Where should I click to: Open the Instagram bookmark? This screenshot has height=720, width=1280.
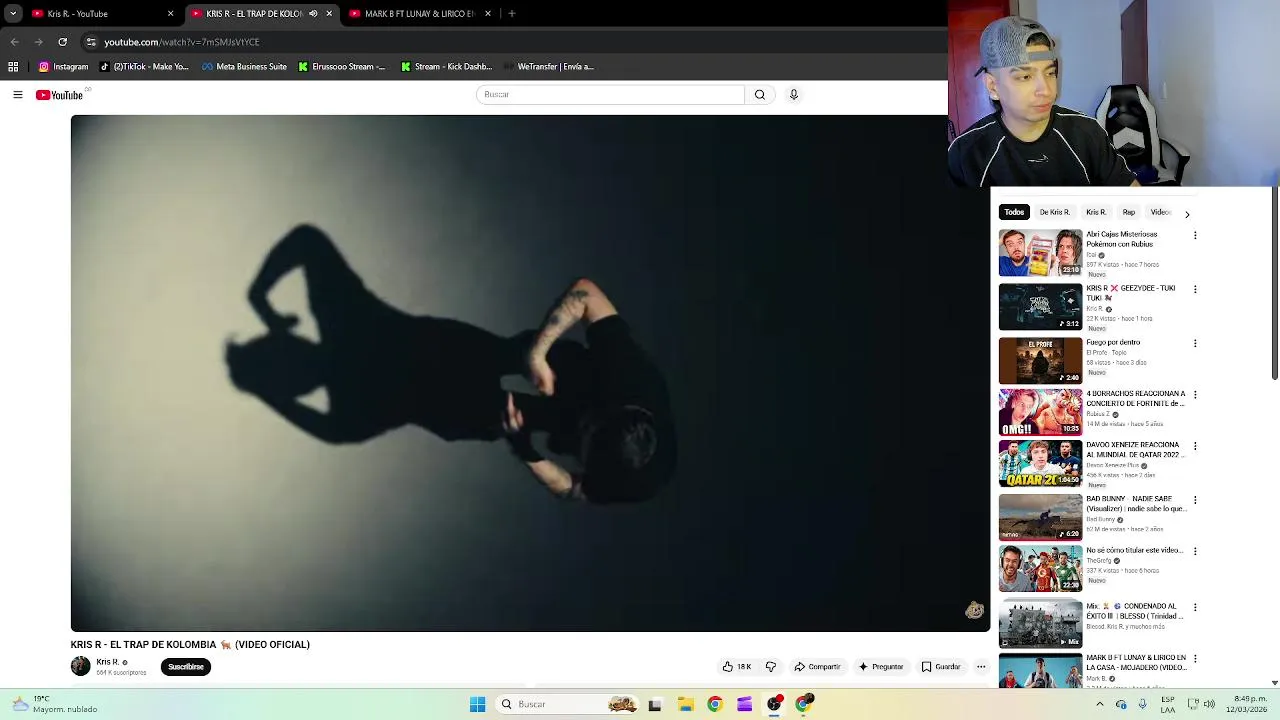[x=64, y=67]
